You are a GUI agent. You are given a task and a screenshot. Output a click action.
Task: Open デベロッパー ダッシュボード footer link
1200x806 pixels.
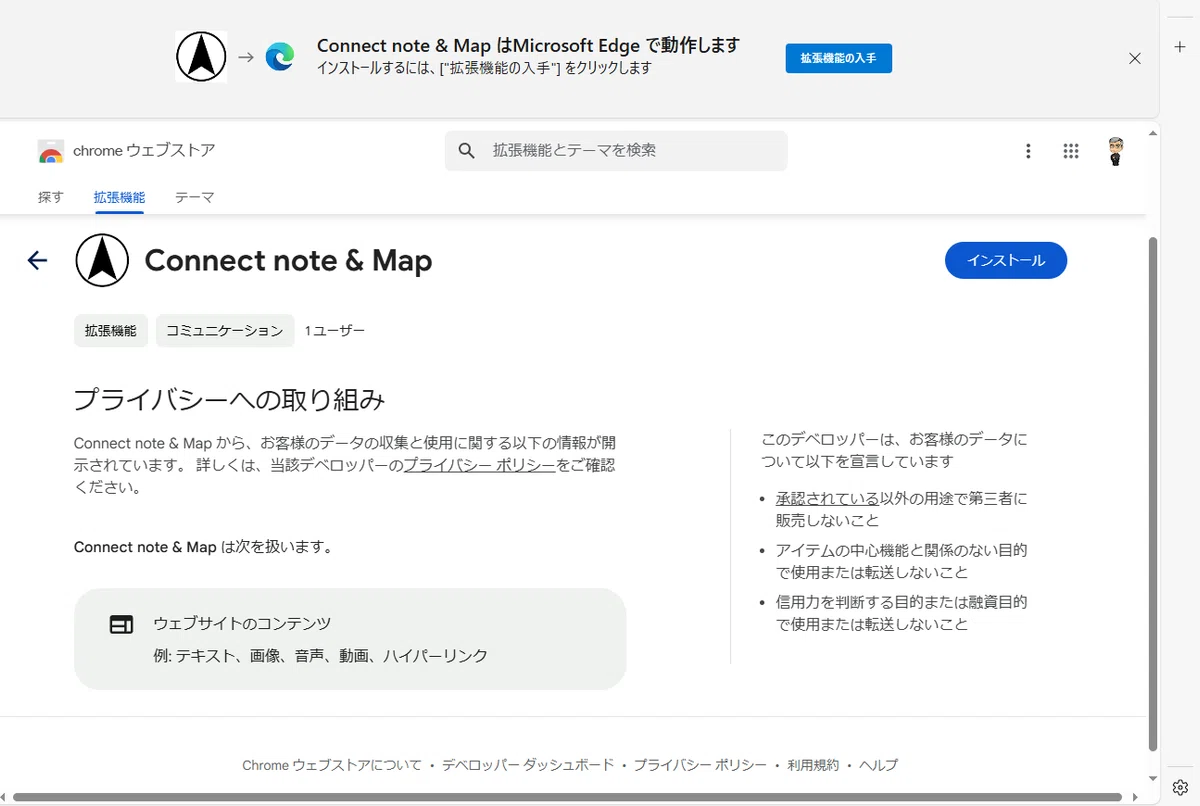(x=528, y=765)
